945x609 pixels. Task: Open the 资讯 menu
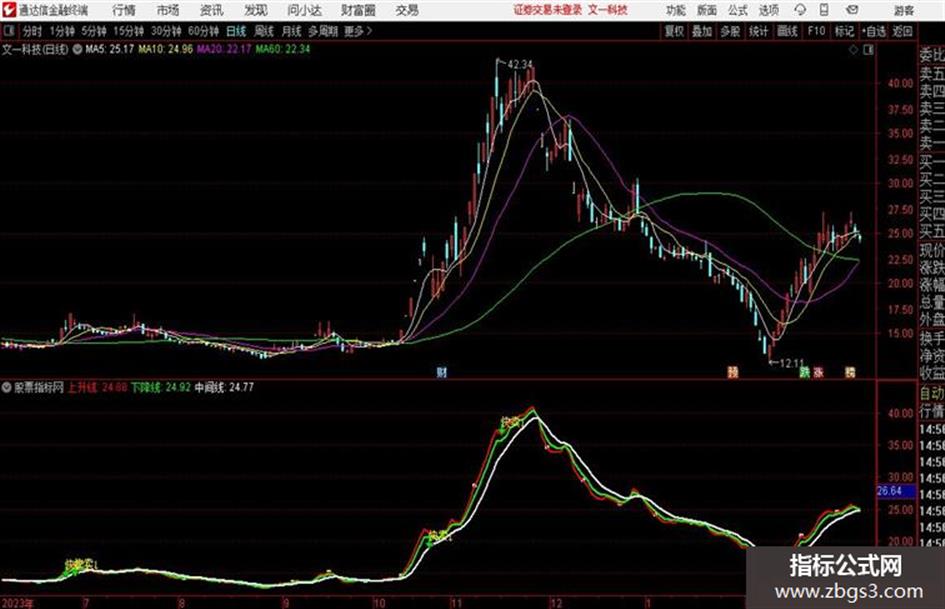(212, 10)
